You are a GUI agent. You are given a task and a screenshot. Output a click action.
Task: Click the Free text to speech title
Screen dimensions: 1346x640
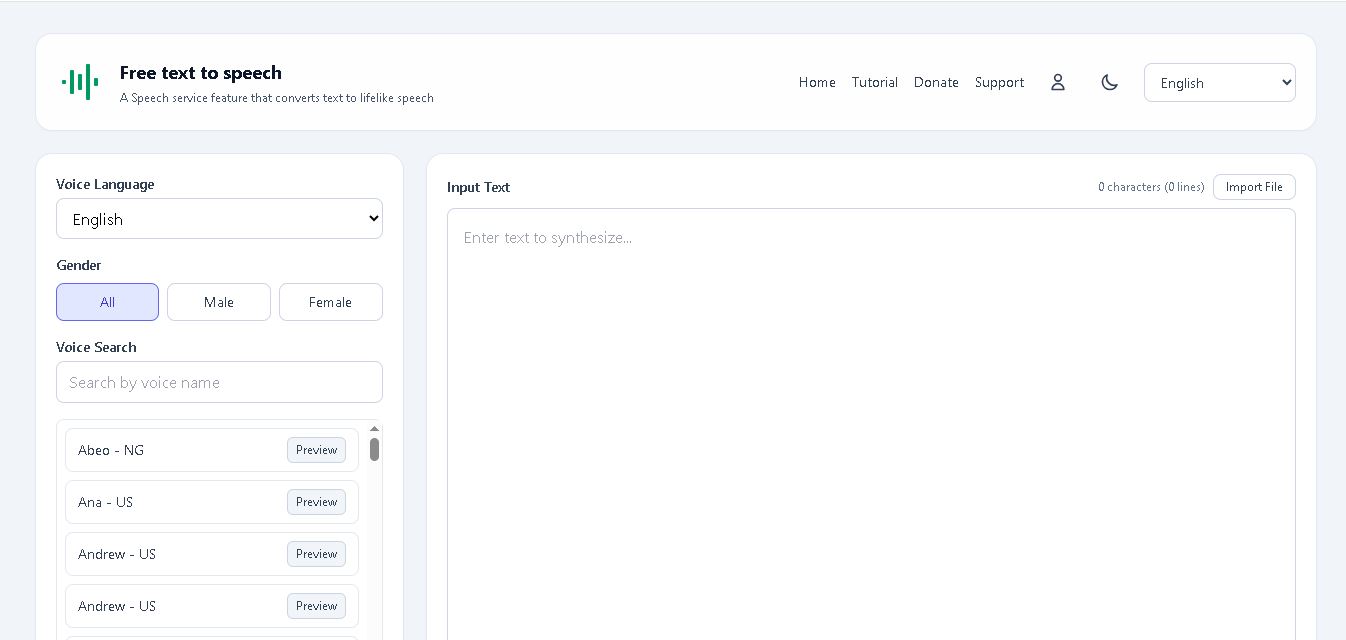coord(201,72)
